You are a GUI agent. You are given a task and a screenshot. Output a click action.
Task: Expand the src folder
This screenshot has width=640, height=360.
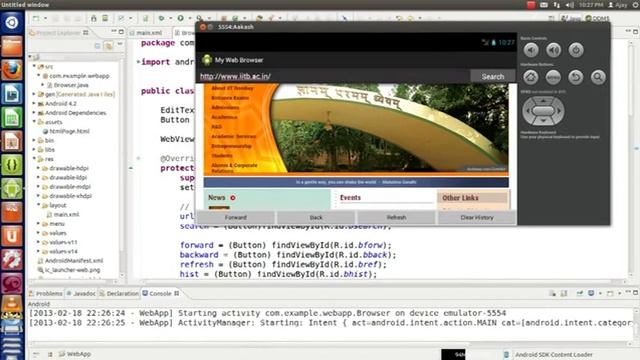pos(34,66)
